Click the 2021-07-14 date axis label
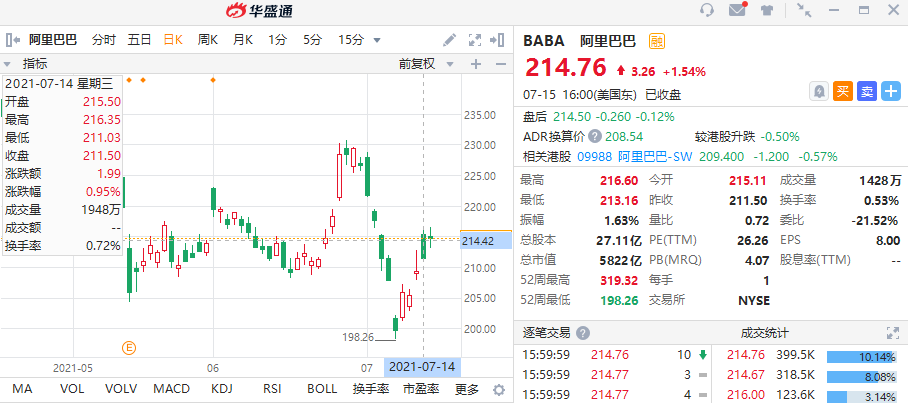The image size is (908, 403). (x=422, y=367)
